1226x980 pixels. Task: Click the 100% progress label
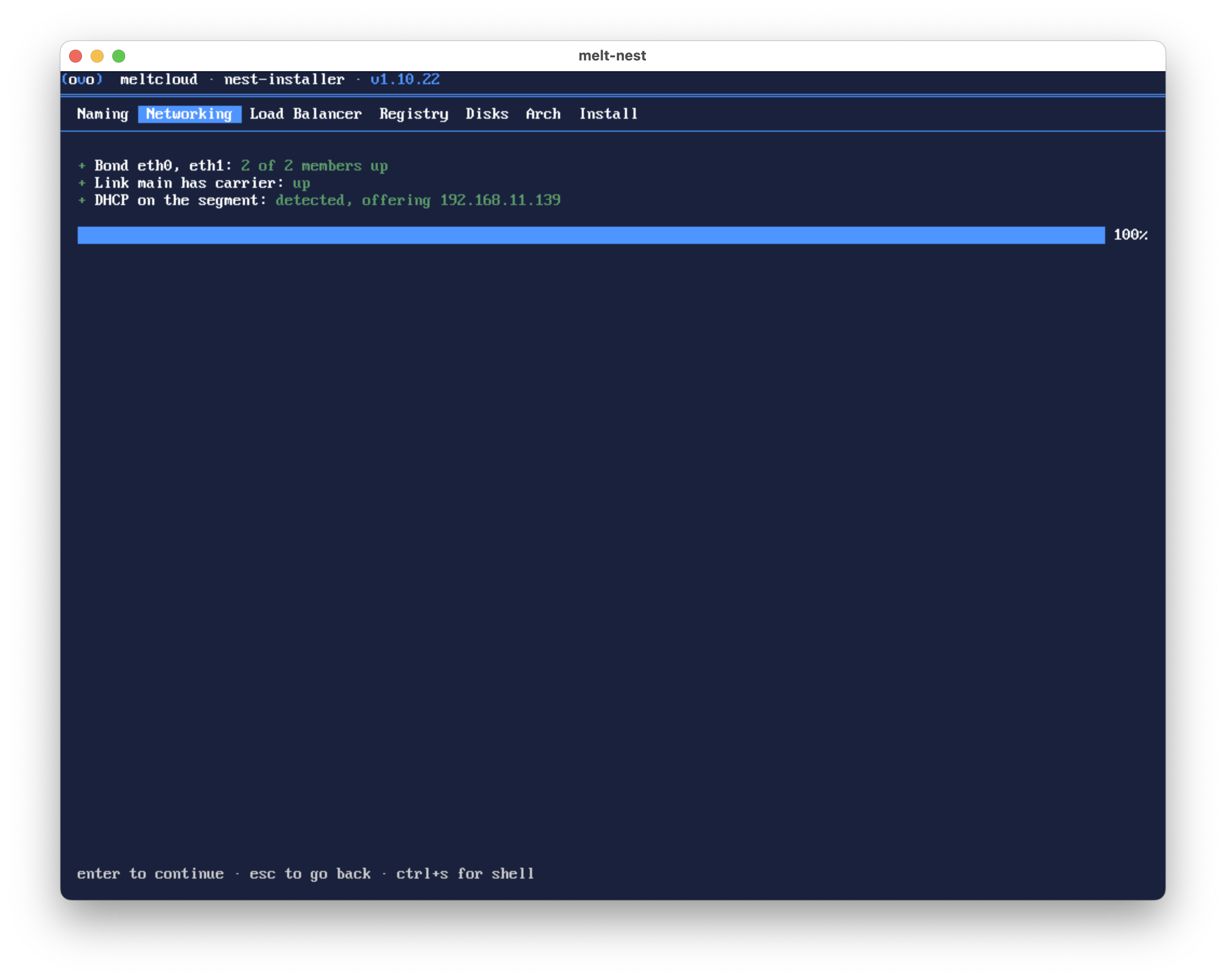pos(1130,235)
